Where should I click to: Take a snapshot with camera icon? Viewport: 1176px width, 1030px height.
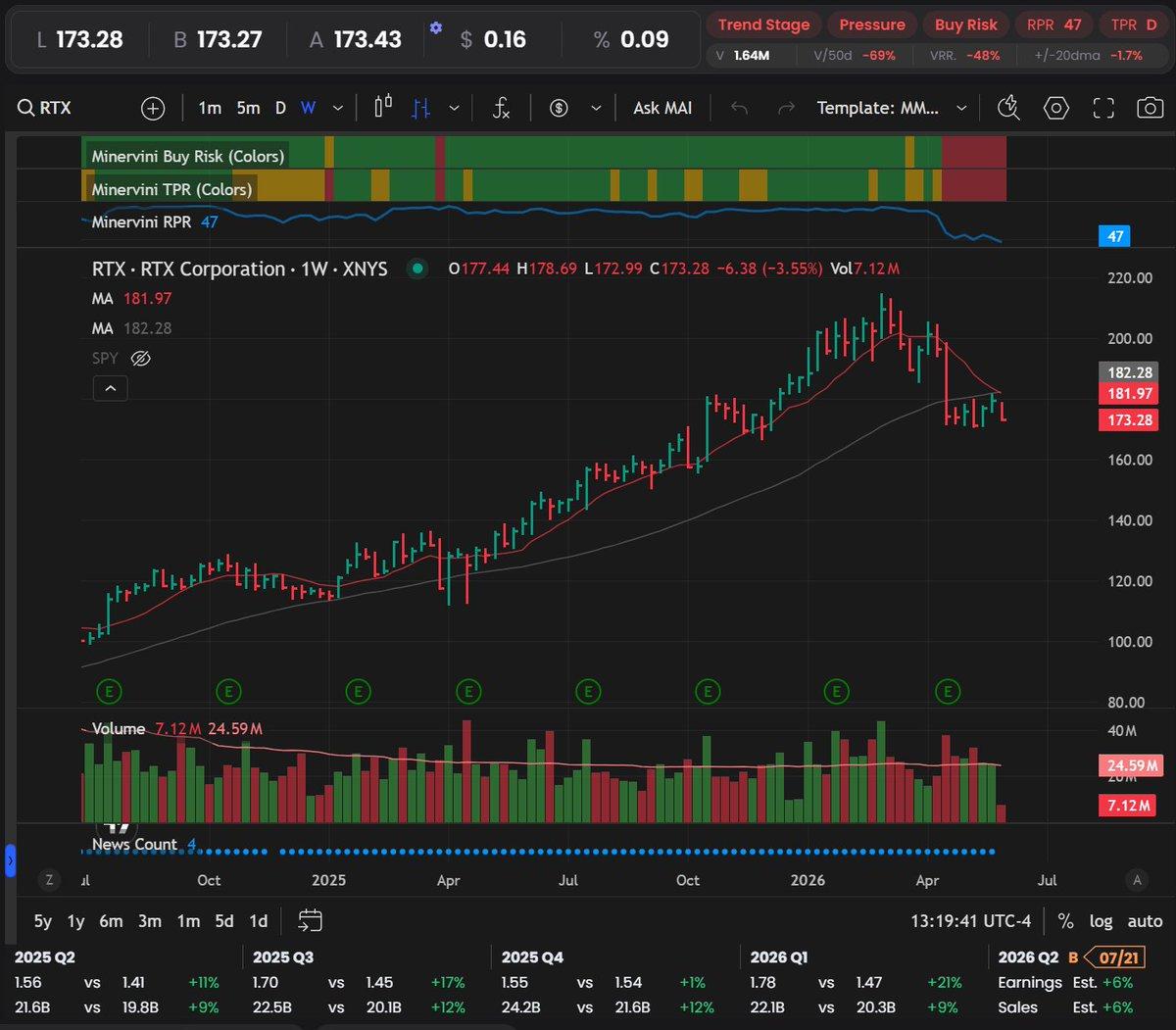(1151, 108)
